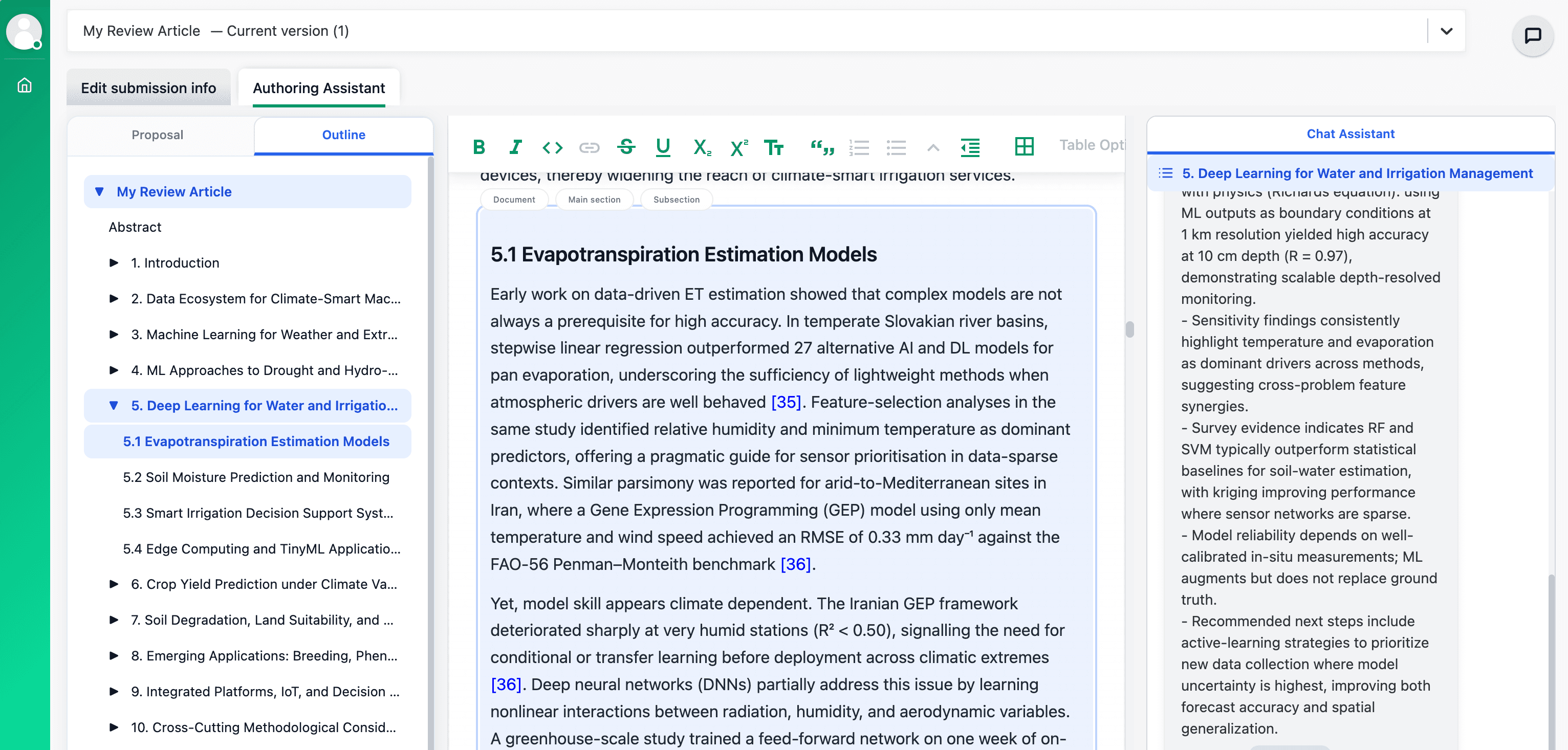Viewport: 1568px width, 750px height.
Task: Insert a table with the grid icon
Action: (1025, 146)
